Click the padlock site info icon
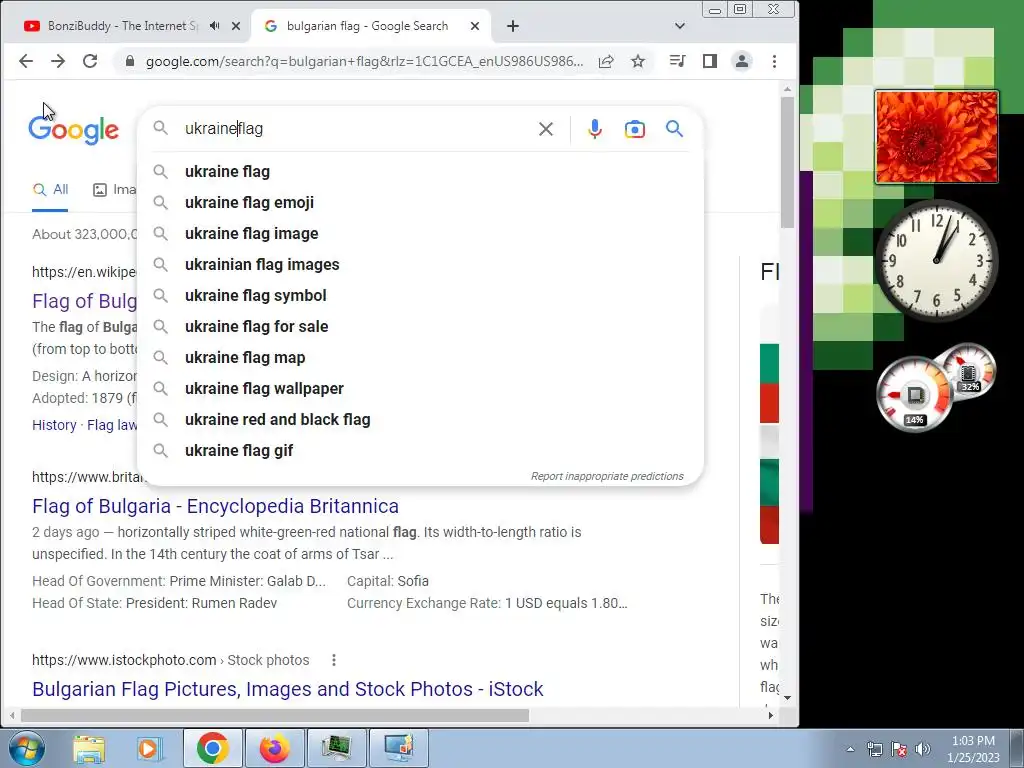Image resolution: width=1024 pixels, height=768 pixels. coord(130,61)
